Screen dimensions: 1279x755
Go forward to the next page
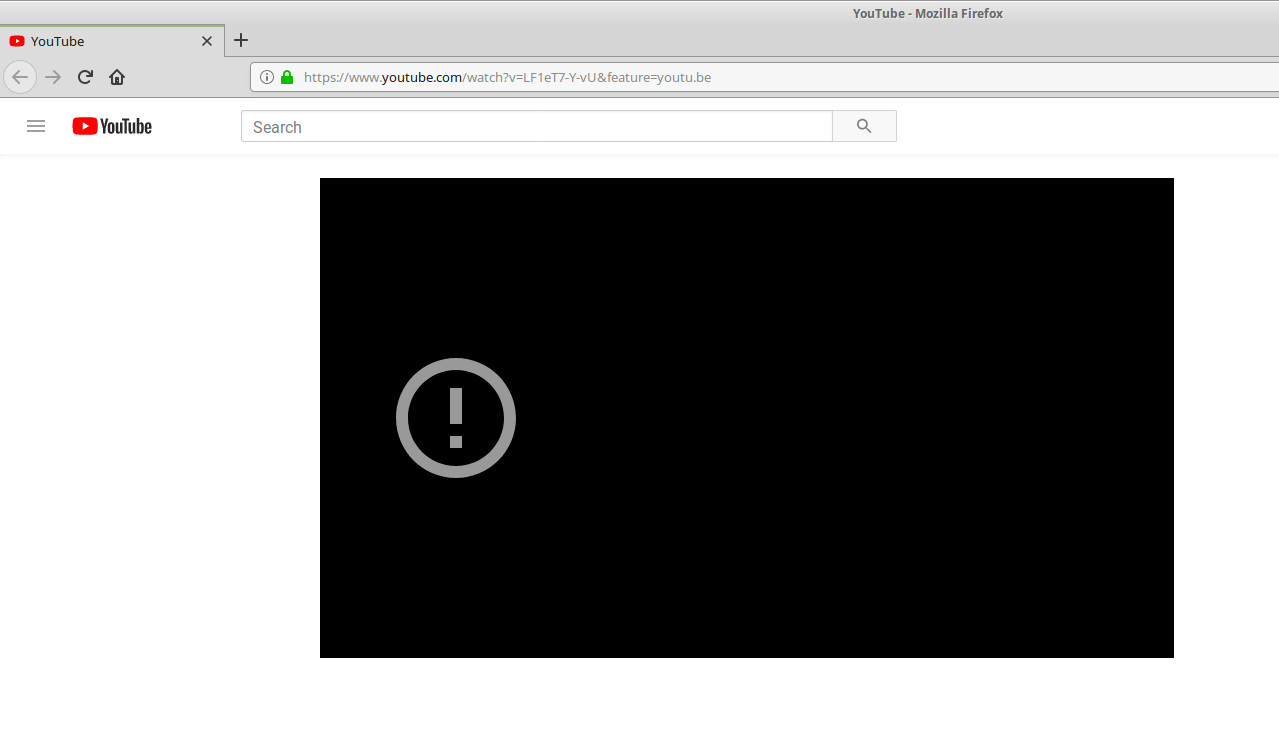pyautogui.click(x=54, y=77)
